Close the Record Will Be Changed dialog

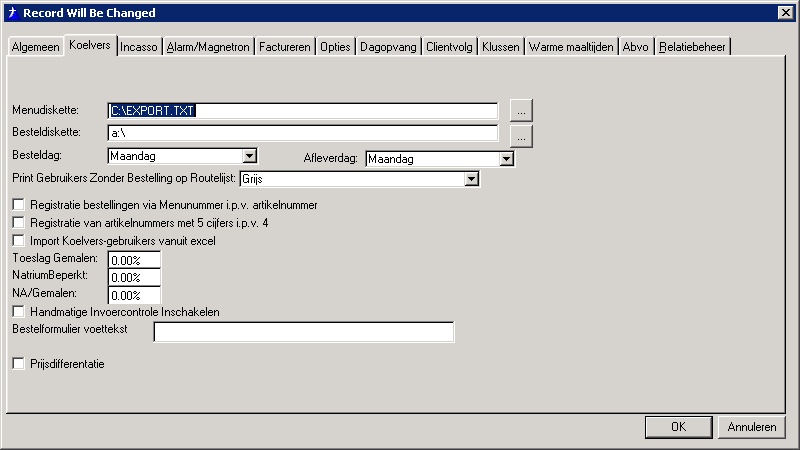[786, 13]
